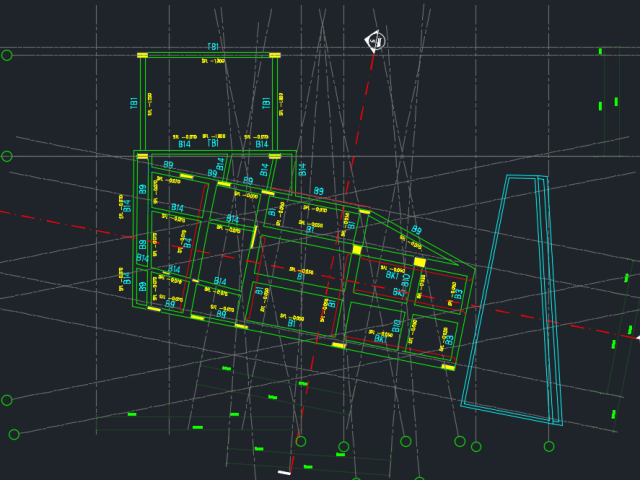Pick yellow column at bottom-left of TB1 frame
The height and width of the screenshot is (480, 640).
(x=142, y=156)
